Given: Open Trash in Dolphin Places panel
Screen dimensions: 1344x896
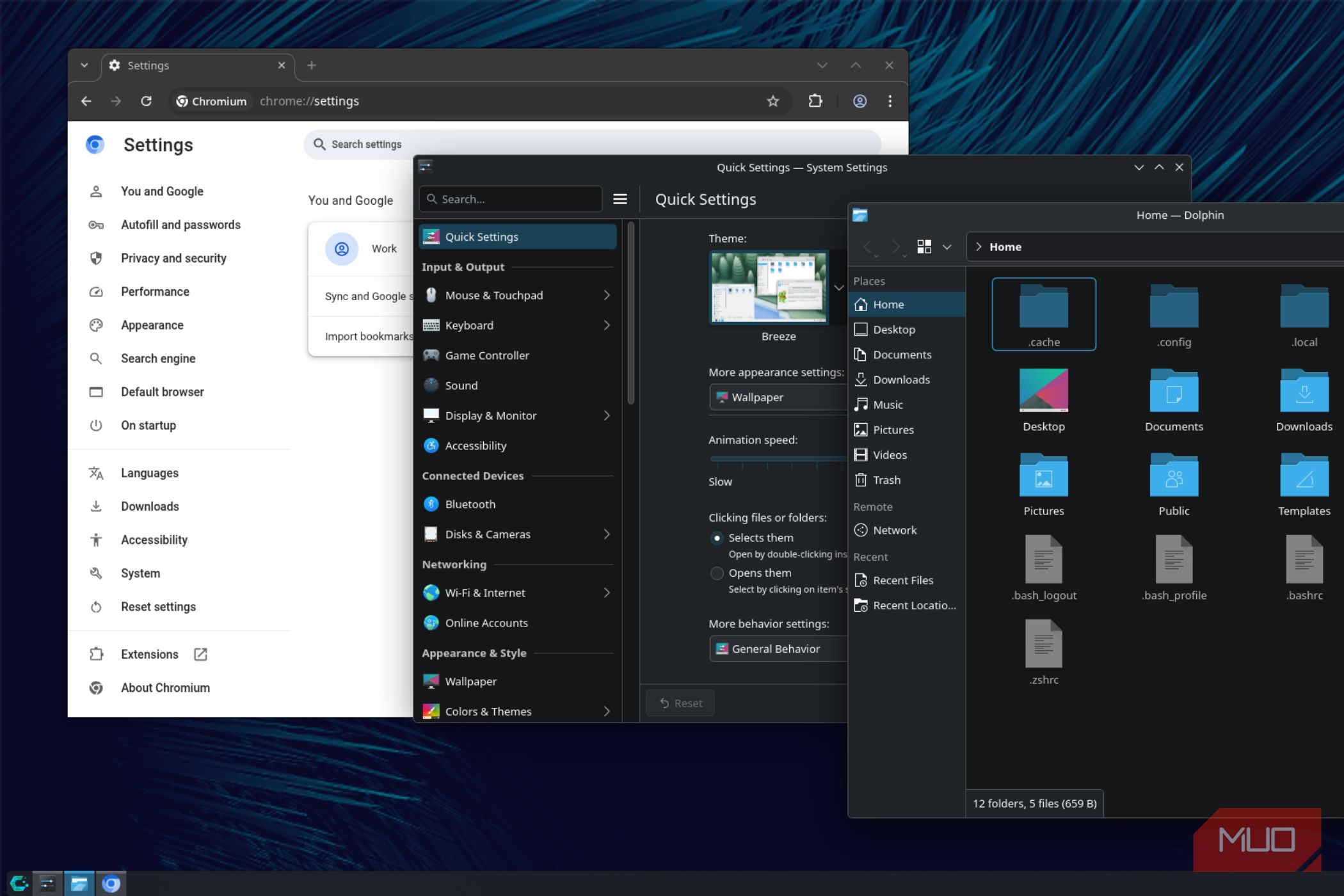Looking at the screenshot, I should 907,480.
